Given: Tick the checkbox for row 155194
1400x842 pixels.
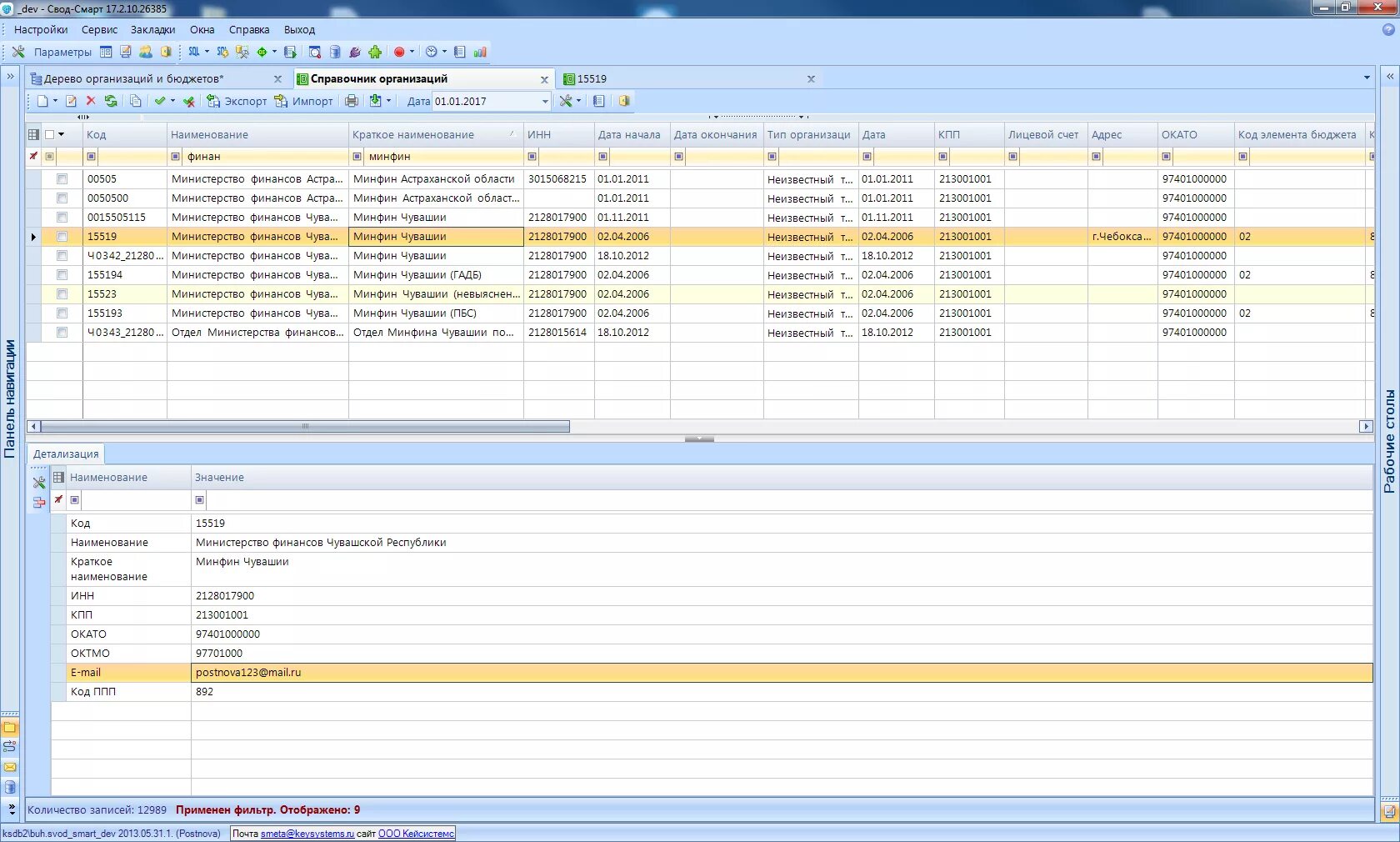Looking at the screenshot, I should 62,274.
